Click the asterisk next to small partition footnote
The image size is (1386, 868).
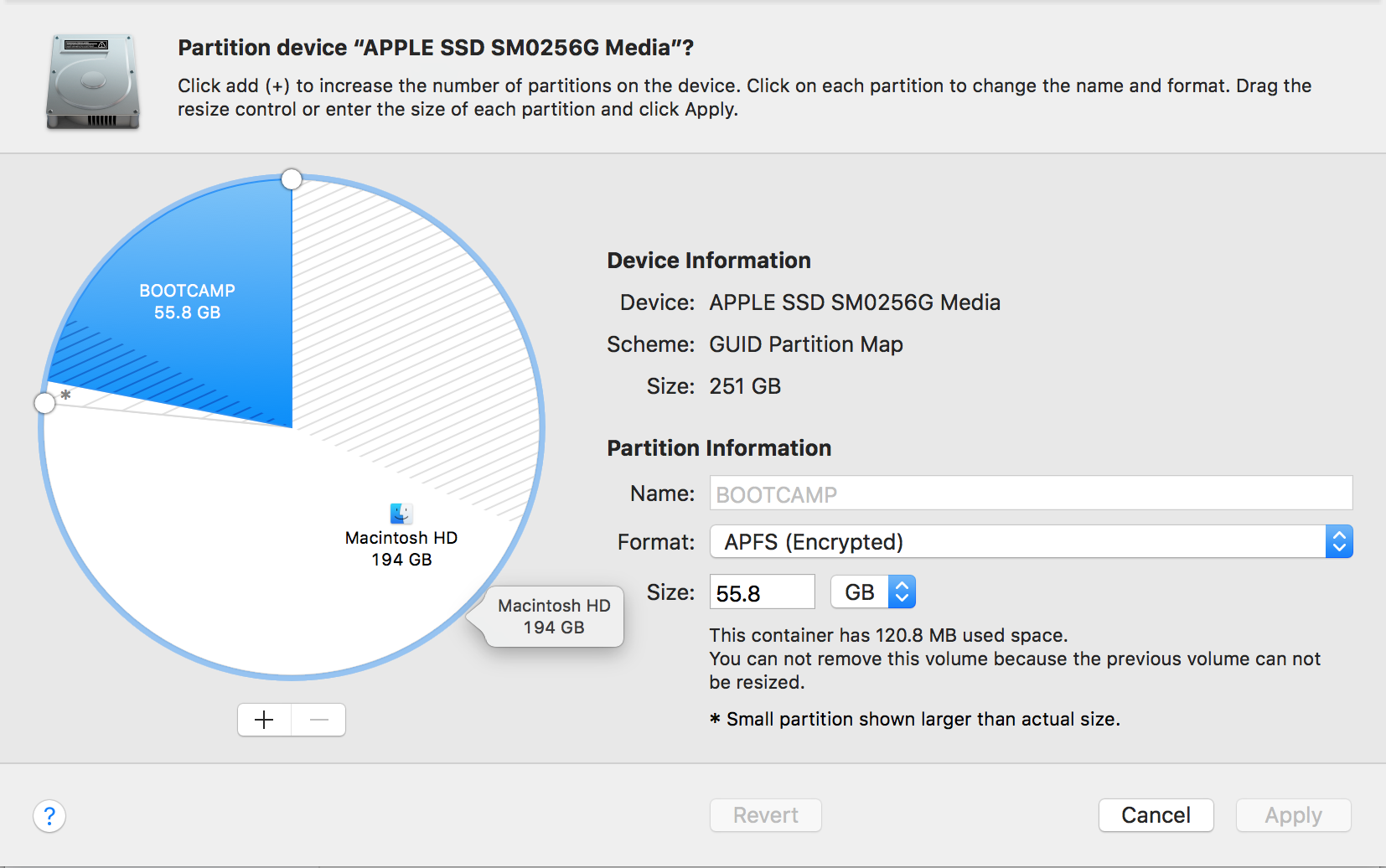tap(715, 719)
